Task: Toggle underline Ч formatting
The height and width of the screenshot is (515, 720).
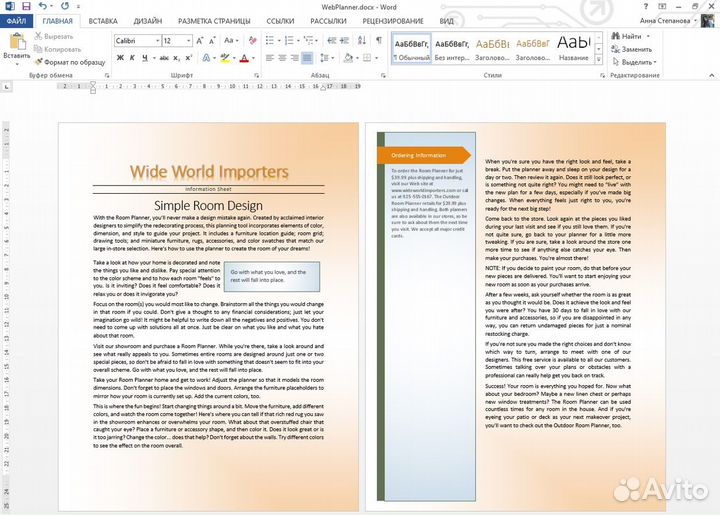Action: 145,58
